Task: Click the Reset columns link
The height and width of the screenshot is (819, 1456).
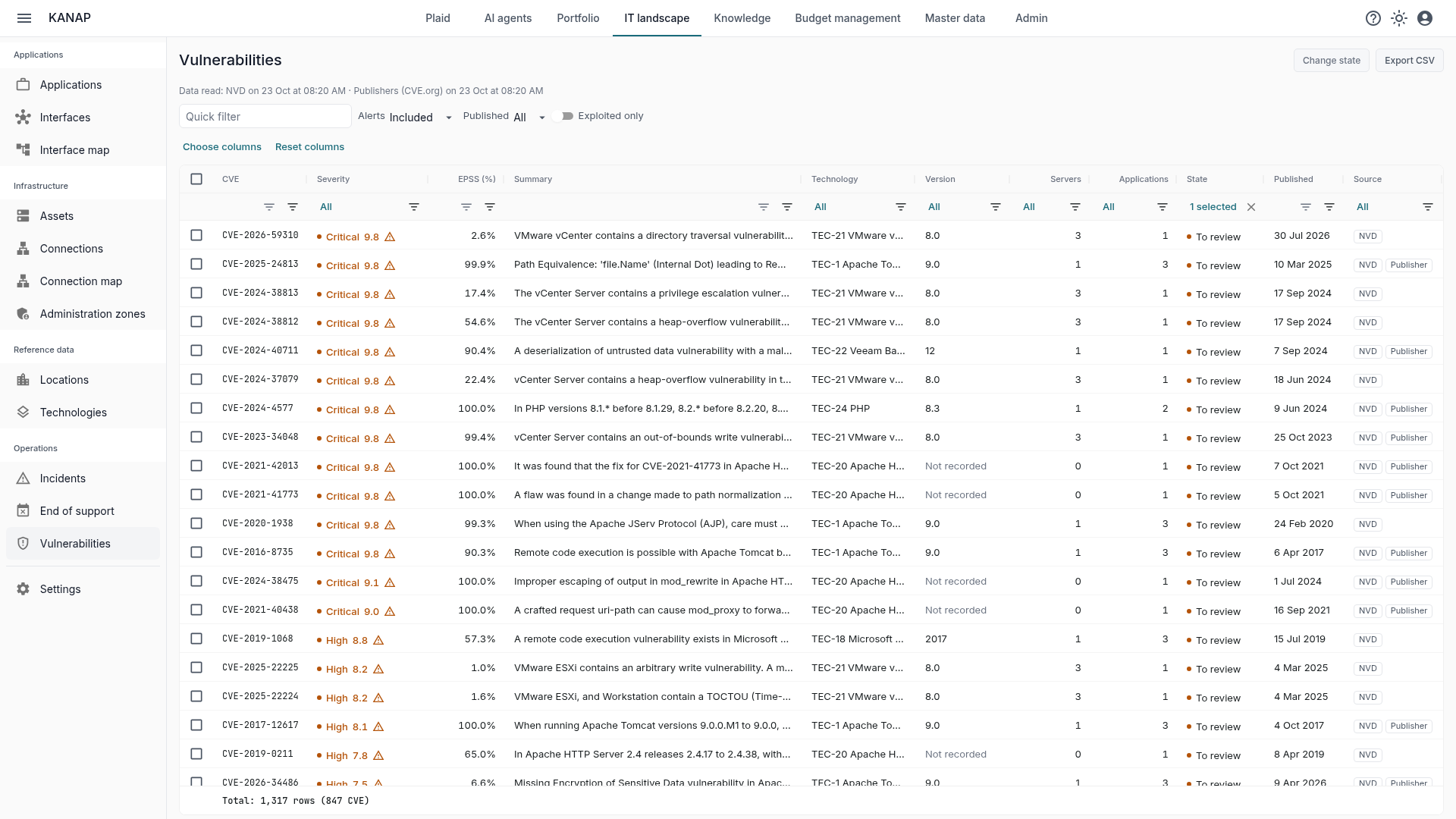Action: point(309,147)
